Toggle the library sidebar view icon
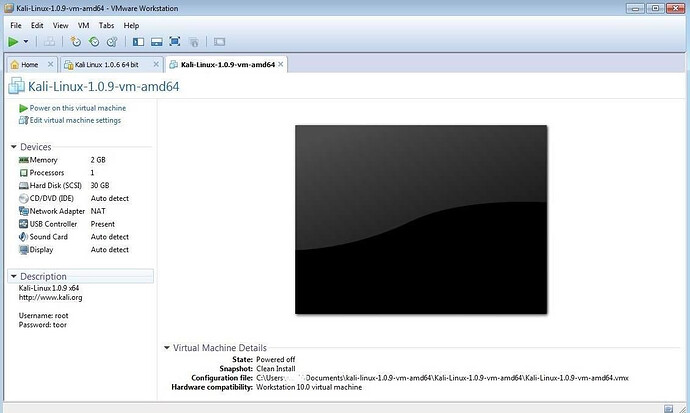 pos(138,42)
